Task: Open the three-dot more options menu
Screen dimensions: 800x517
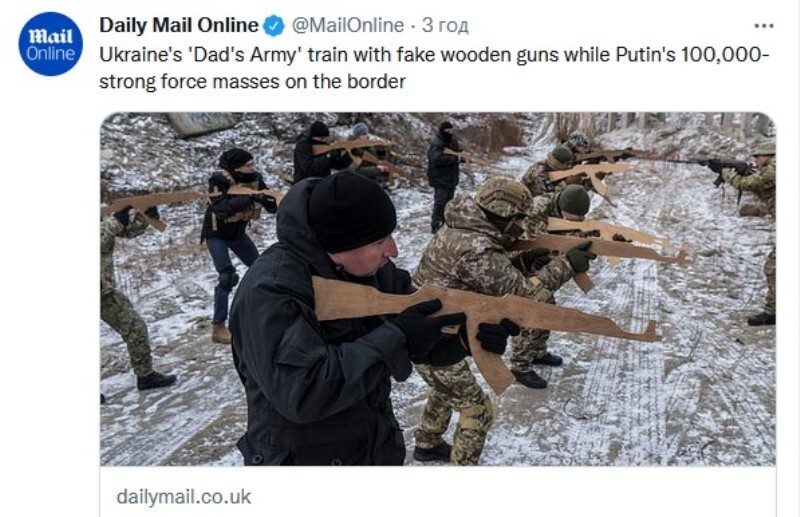Action: click(x=764, y=26)
